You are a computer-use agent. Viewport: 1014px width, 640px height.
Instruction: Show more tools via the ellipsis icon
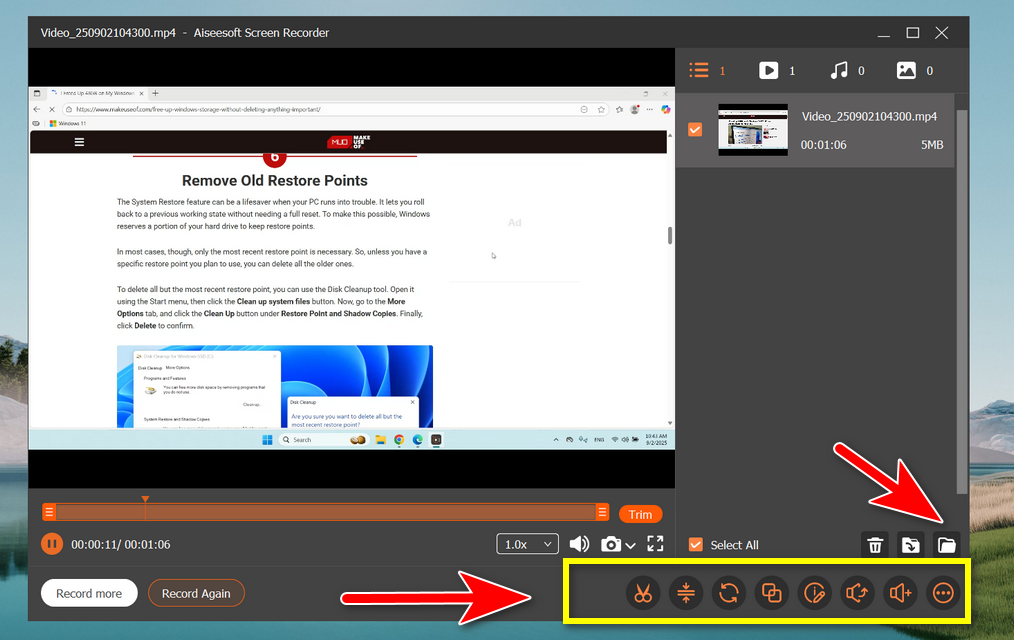pos(942,593)
